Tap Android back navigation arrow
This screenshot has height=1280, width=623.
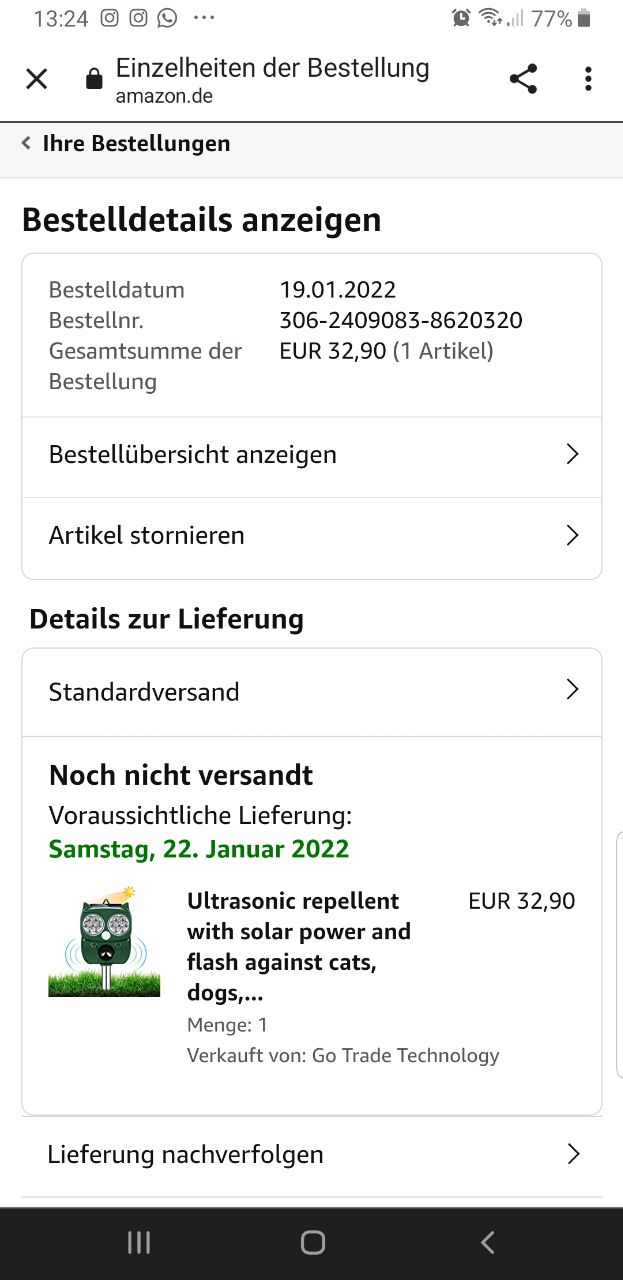[487, 1242]
